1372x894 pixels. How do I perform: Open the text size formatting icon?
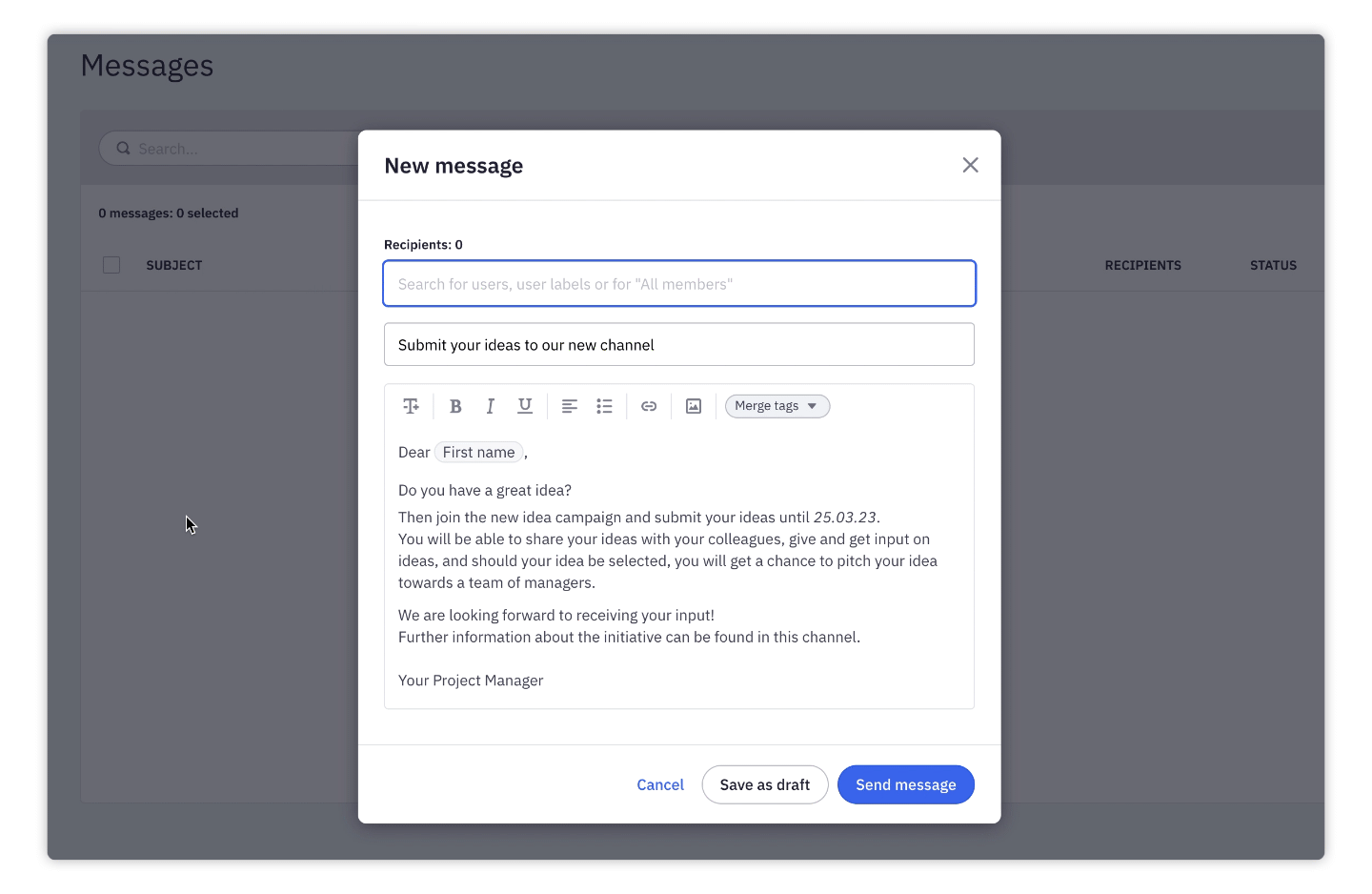click(411, 405)
